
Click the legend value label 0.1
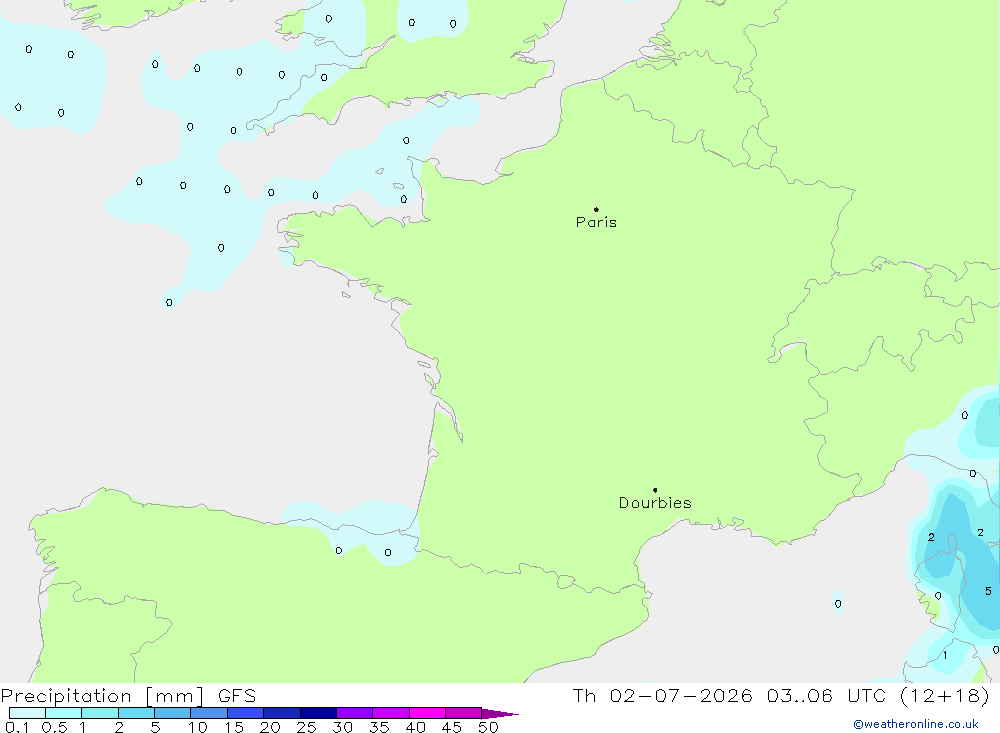pyautogui.click(x=17, y=727)
